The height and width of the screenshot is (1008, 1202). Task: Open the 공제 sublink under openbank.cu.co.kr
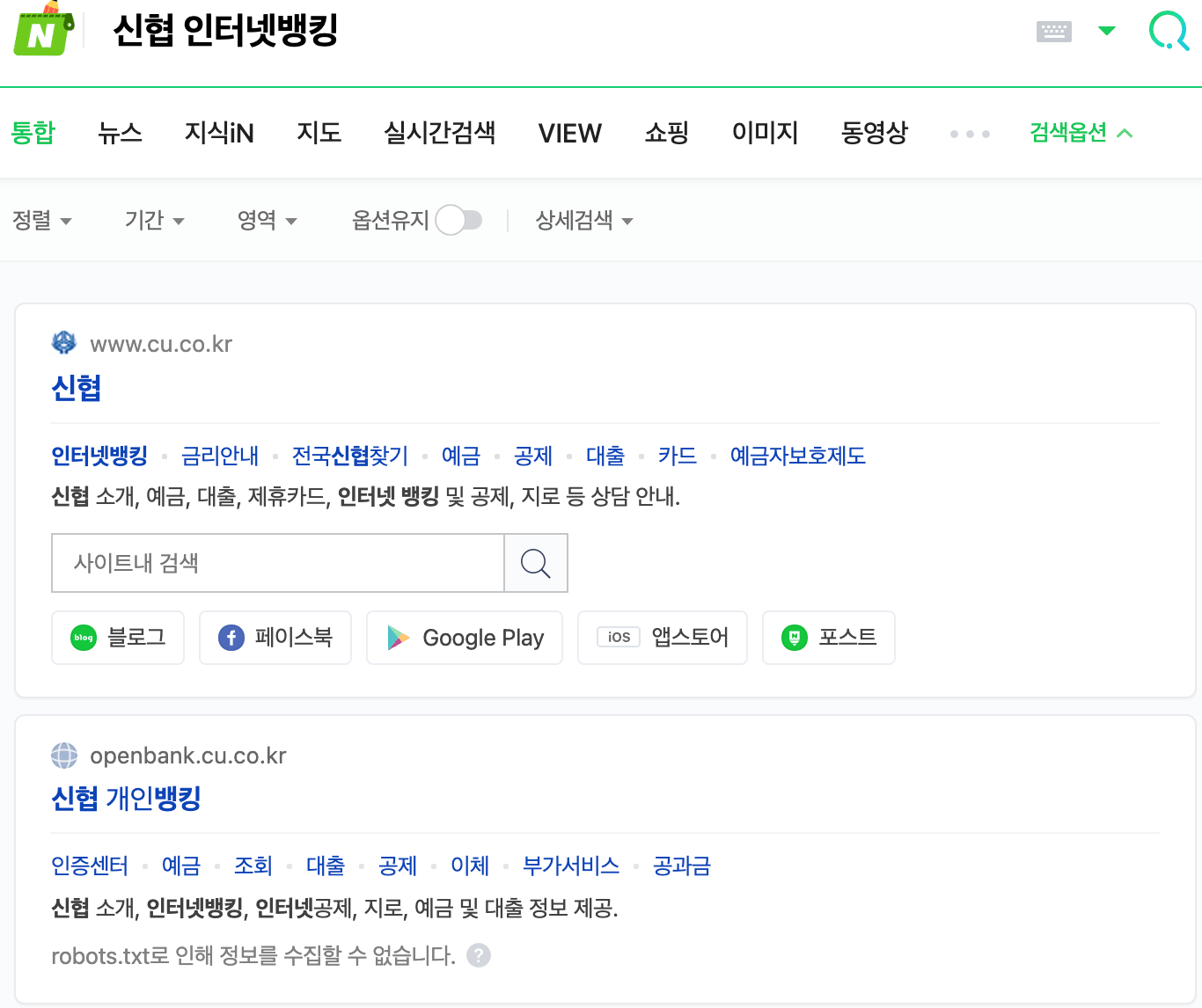click(398, 866)
